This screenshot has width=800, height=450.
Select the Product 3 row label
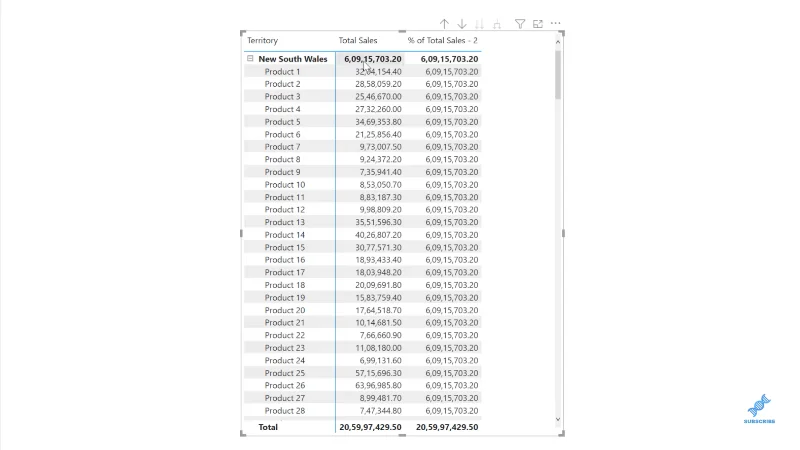pos(282,96)
